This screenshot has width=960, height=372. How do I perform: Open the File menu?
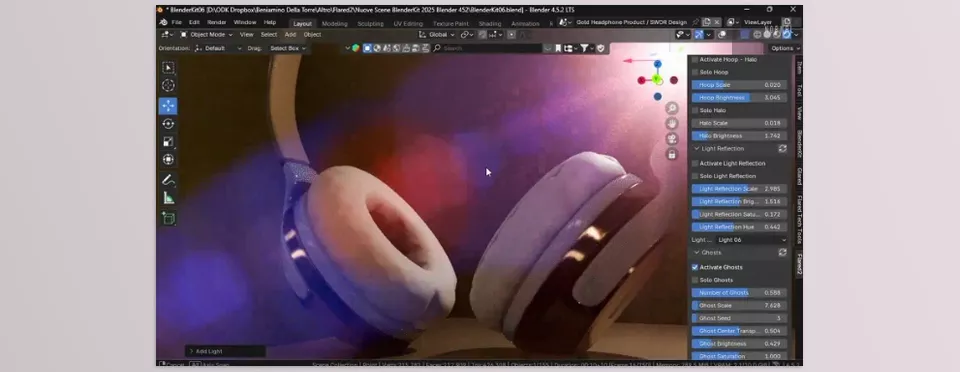(x=176, y=23)
